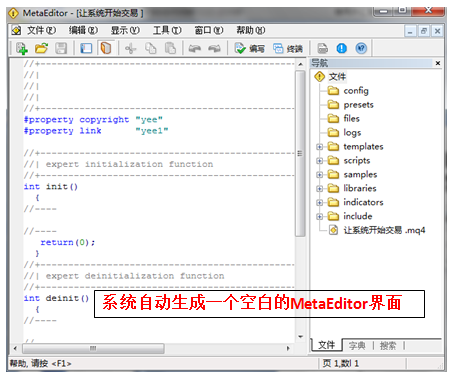Click the horizontal scrollbar thumb in editor
Viewport: 456px width, 375px height.
(x=93, y=348)
